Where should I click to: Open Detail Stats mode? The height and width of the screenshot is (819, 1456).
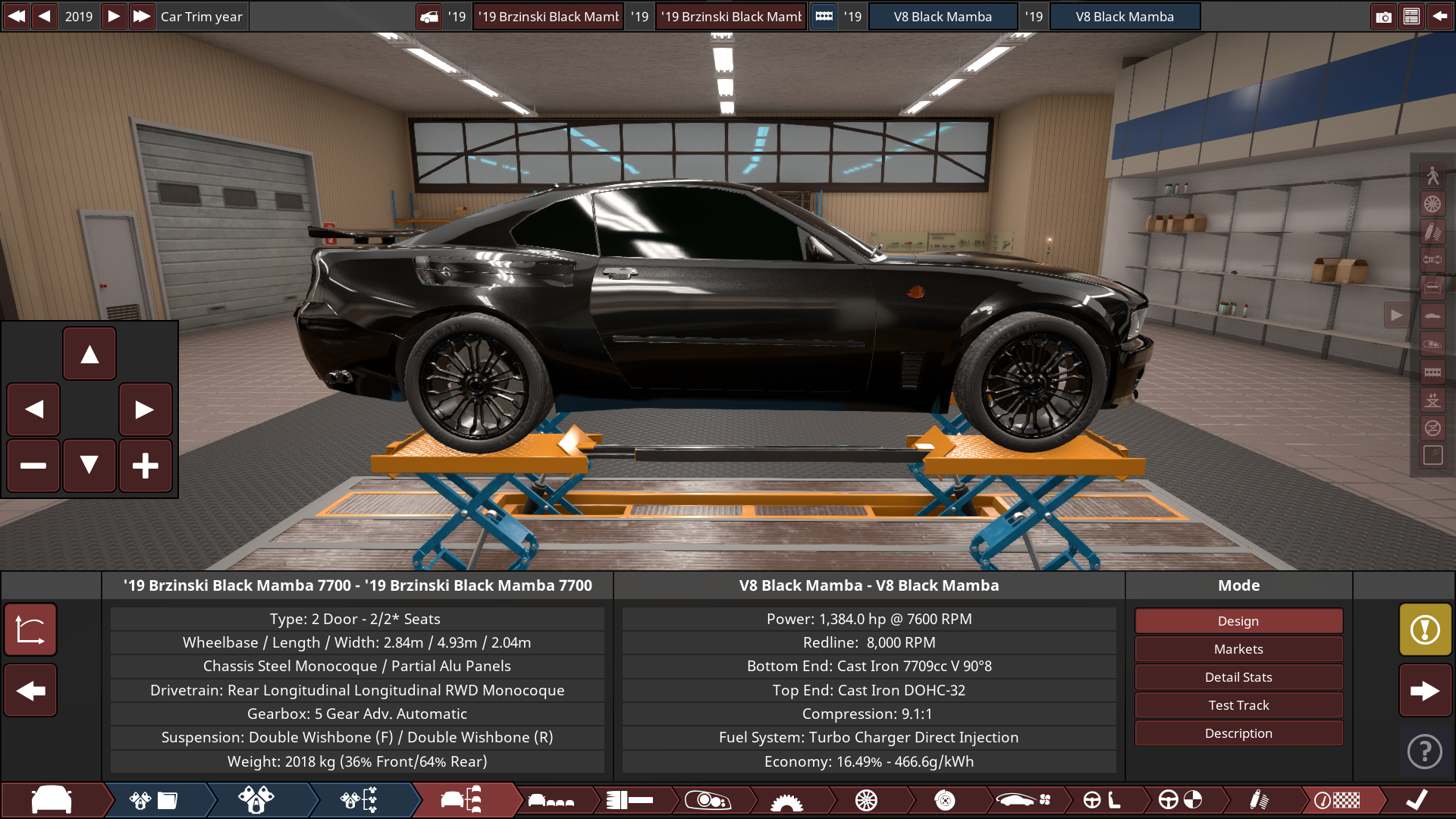click(x=1238, y=677)
